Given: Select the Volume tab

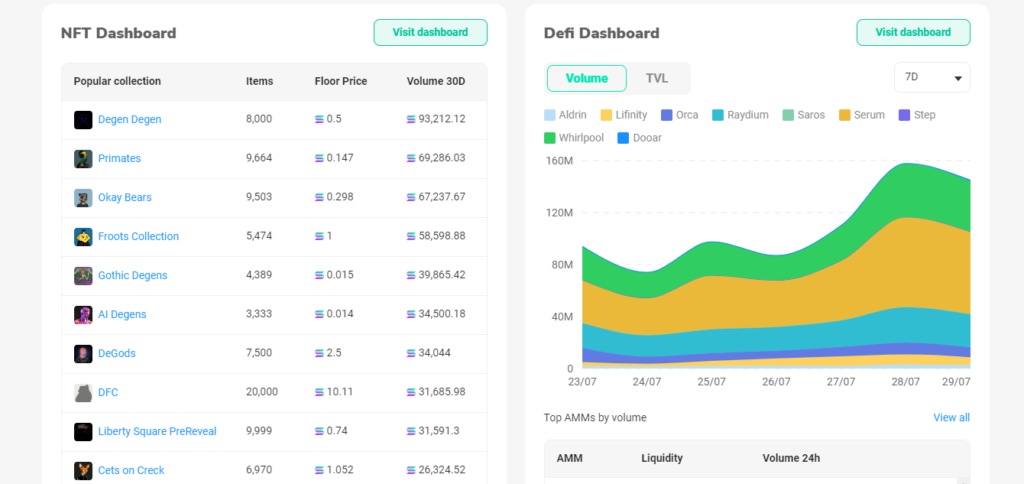Looking at the screenshot, I should pyautogui.click(x=586, y=78).
